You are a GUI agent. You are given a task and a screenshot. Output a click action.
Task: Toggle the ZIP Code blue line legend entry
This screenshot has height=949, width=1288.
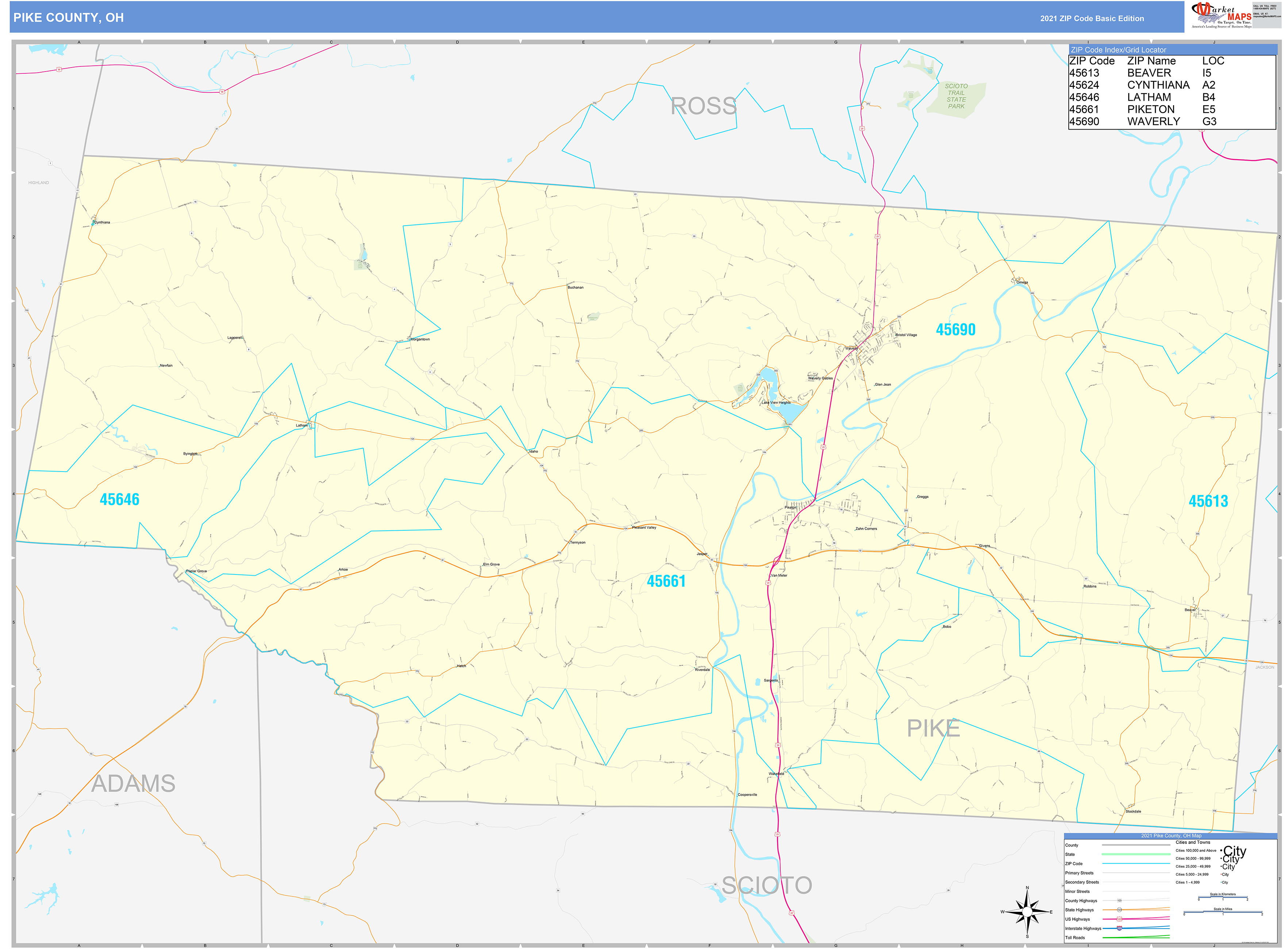click(x=1136, y=863)
